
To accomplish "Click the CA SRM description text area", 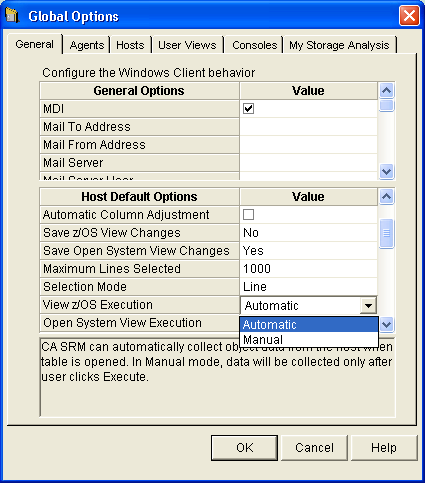I will [217, 377].
